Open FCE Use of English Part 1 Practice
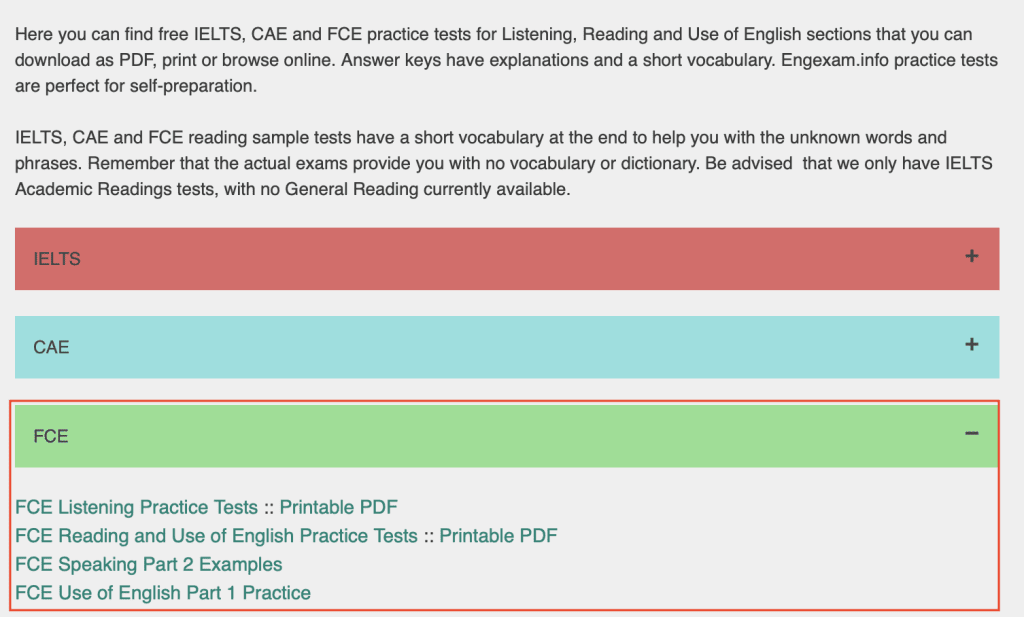This screenshot has height=617, width=1024. 163,593
